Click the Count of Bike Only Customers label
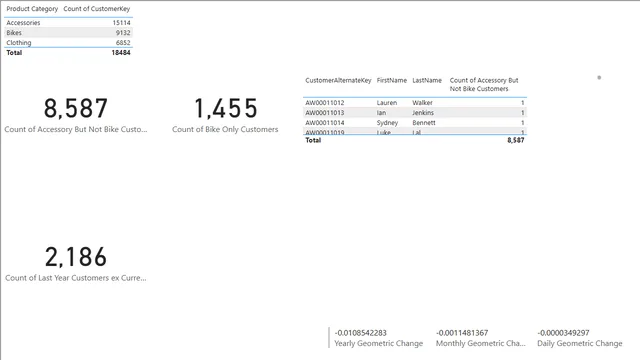Image resolution: width=640 pixels, height=360 pixels. click(x=225, y=129)
